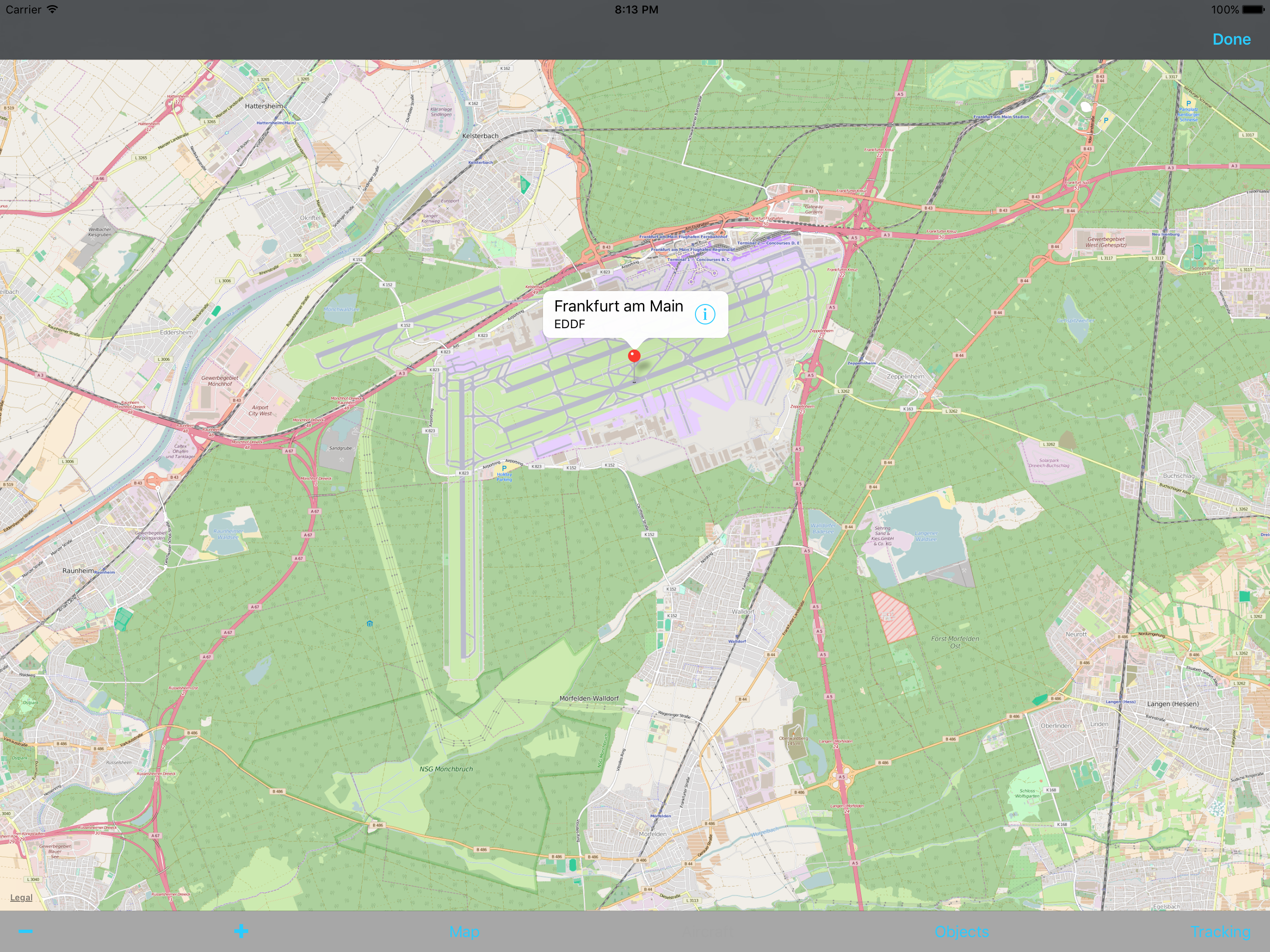
Task: Tap the minus zoom-out icon
Action: (x=25, y=932)
